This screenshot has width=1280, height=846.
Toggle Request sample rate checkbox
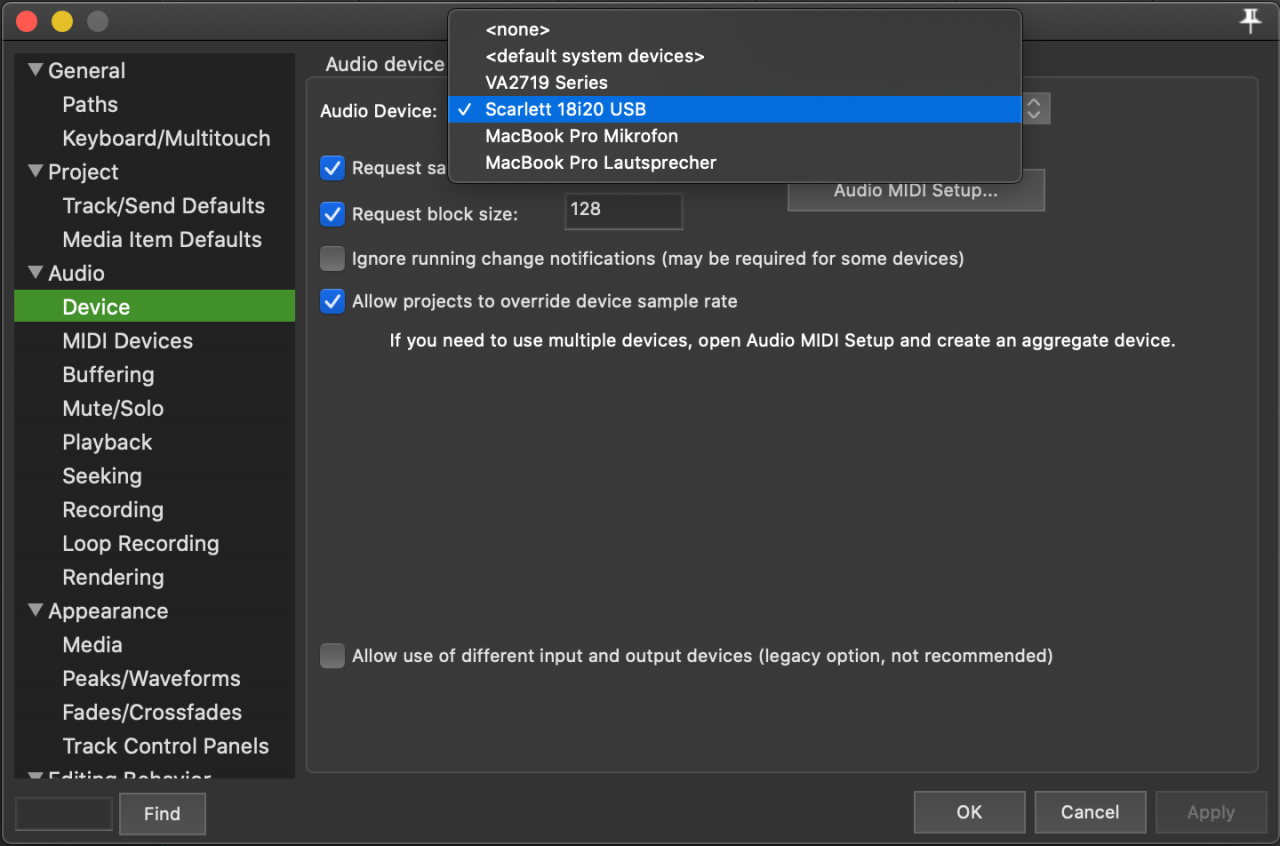332,168
